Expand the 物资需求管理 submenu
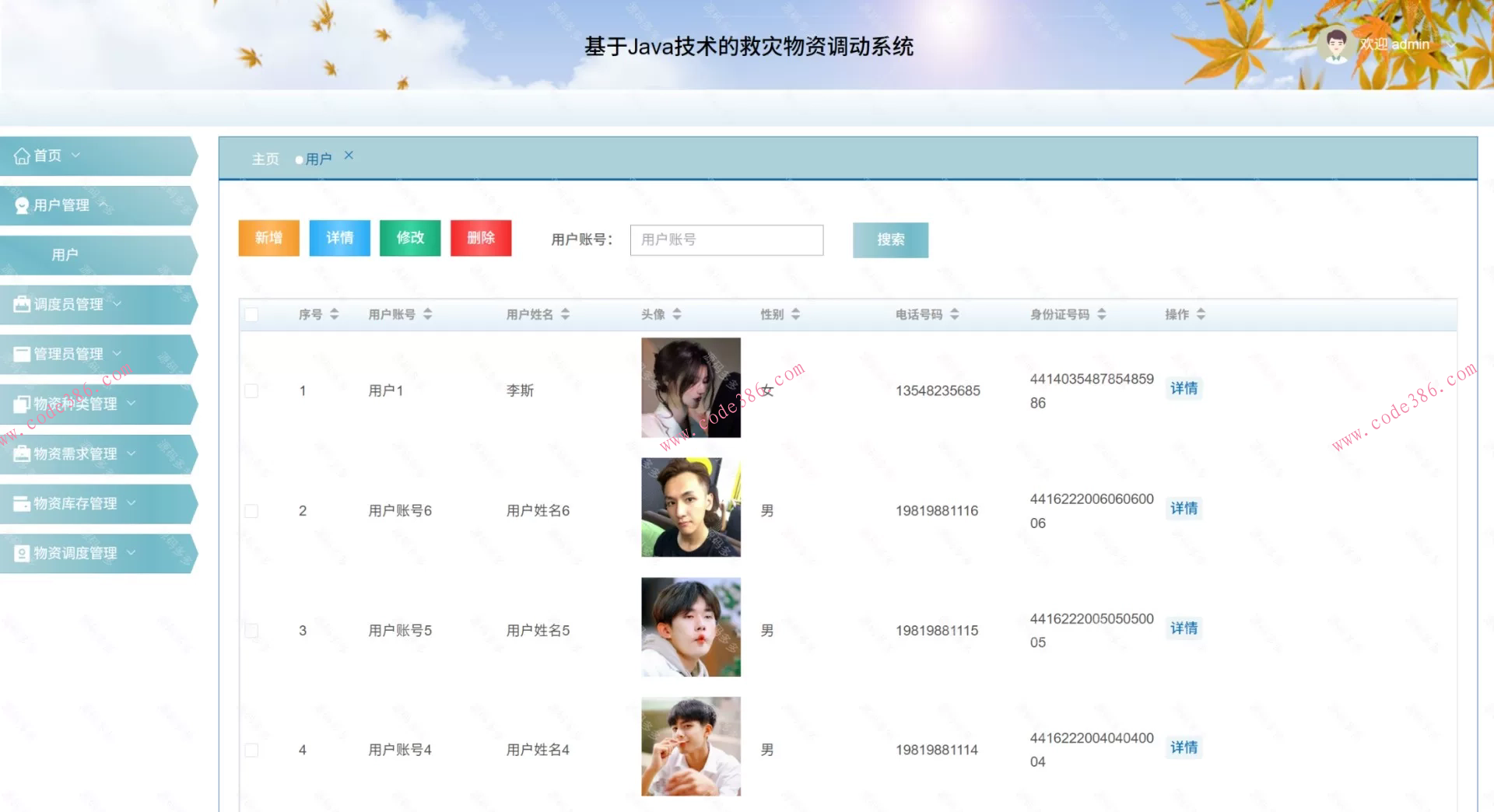1494x812 pixels. pyautogui.click(x=132, y=453)
